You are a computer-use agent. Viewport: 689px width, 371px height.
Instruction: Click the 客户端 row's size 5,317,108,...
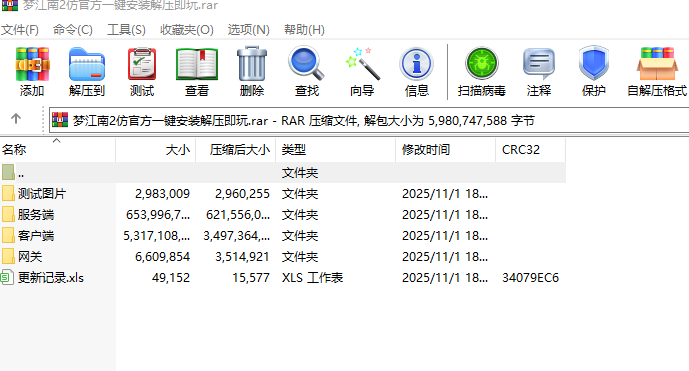tap(156, 236)
